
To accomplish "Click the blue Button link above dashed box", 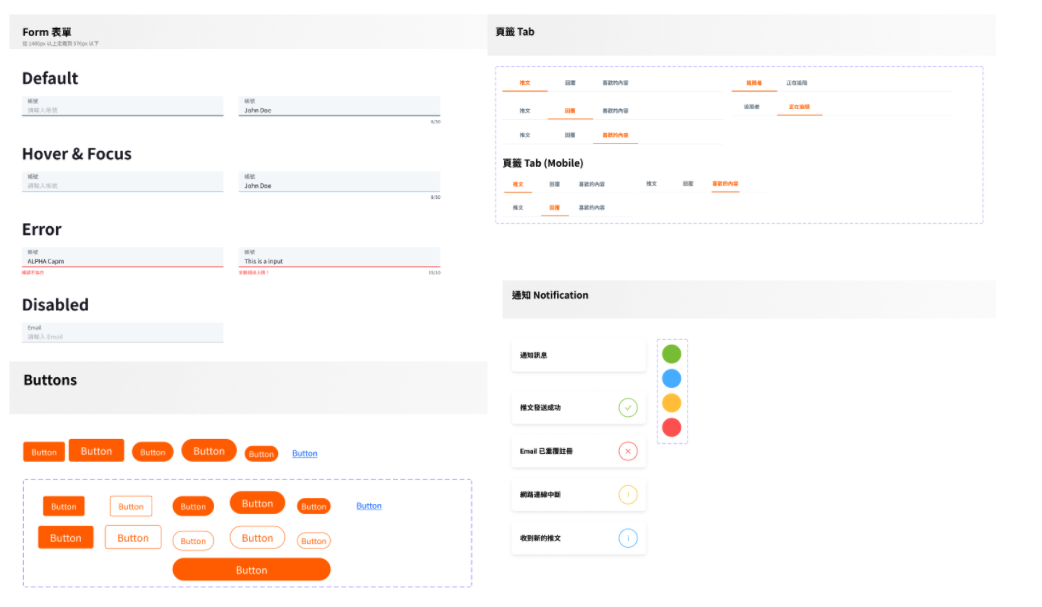I will click(305, 454).
